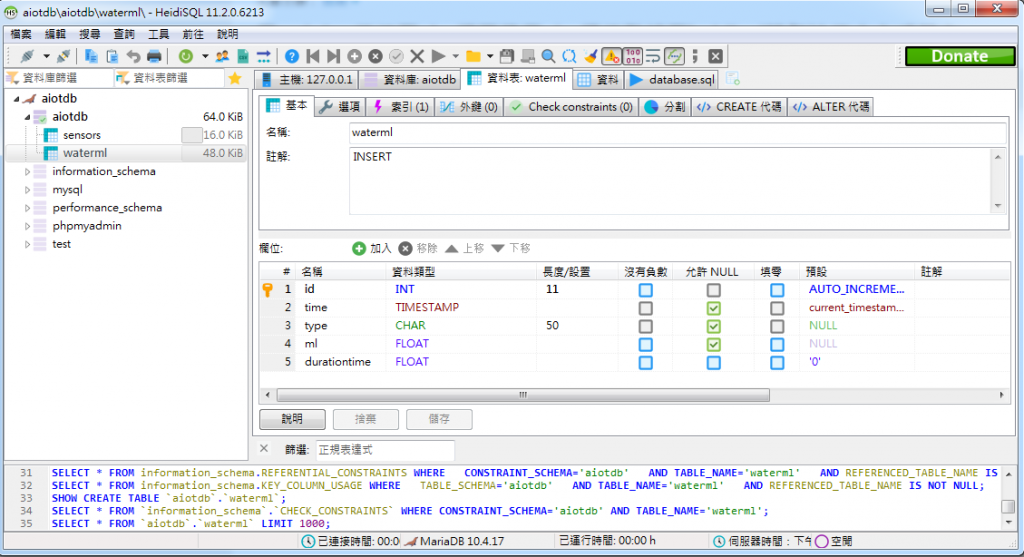Image resolution: width=1024 pixels, height=557 pixels.
Task: Click scroll-right arrow of column list
Action: 1001,395
